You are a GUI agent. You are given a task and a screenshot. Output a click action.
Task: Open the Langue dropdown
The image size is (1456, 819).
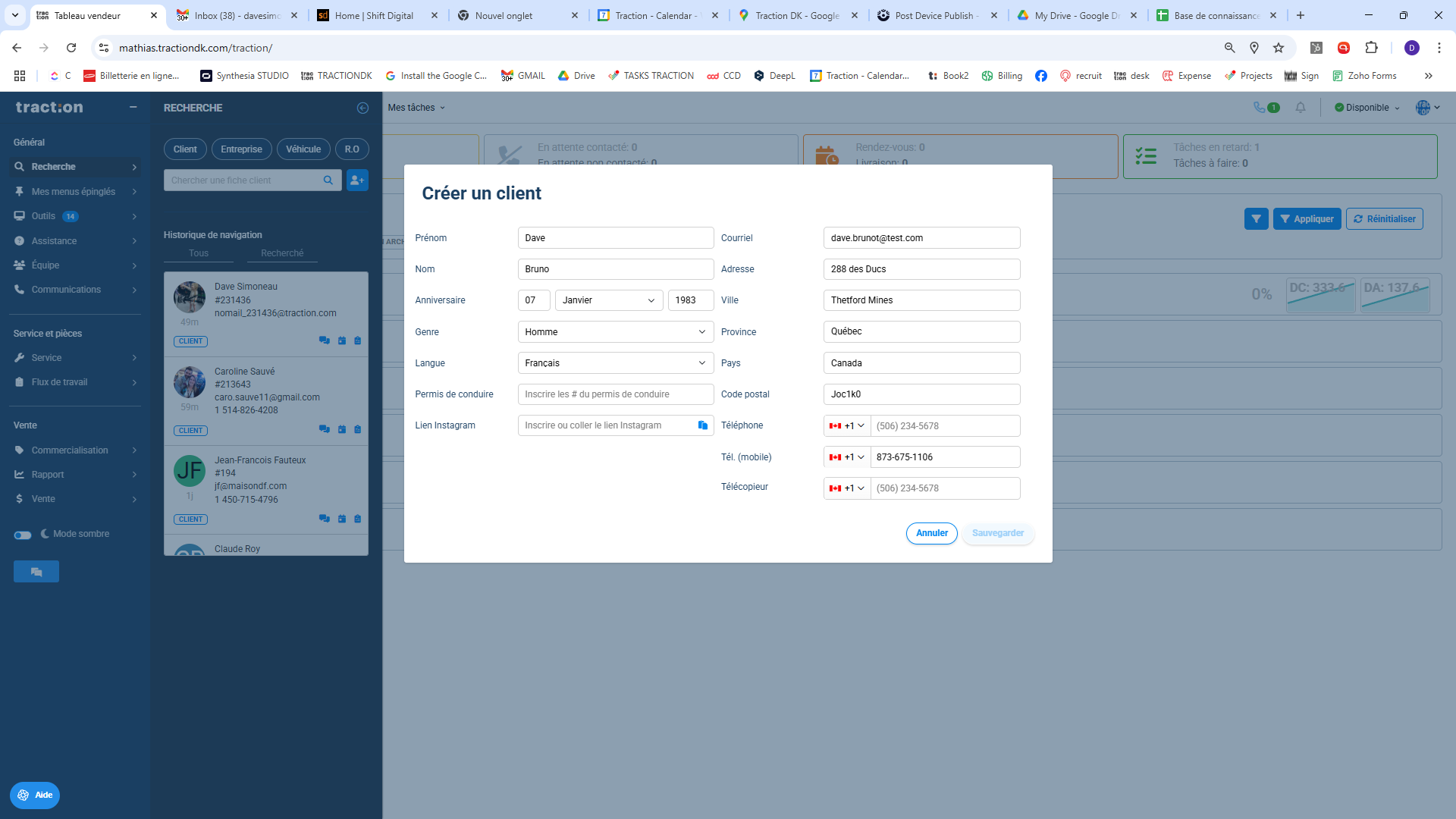[x=615, y=363]
